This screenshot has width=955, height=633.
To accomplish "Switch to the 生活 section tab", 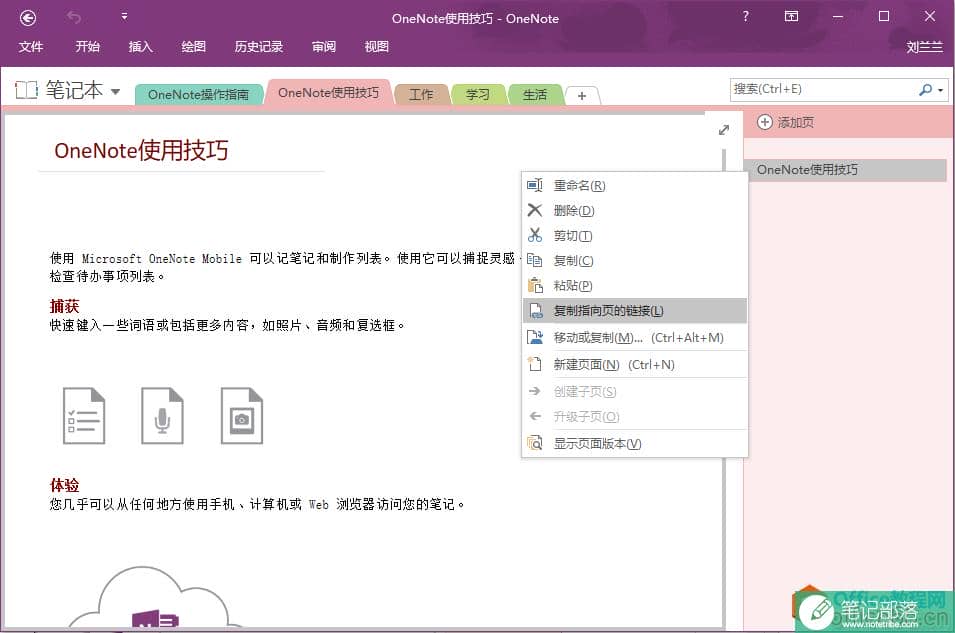I will [x=535, y=94].
